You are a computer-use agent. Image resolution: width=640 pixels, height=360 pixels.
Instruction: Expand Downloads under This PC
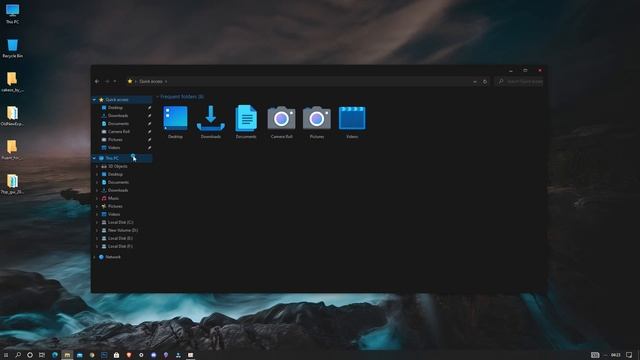(x=97, y=190)
